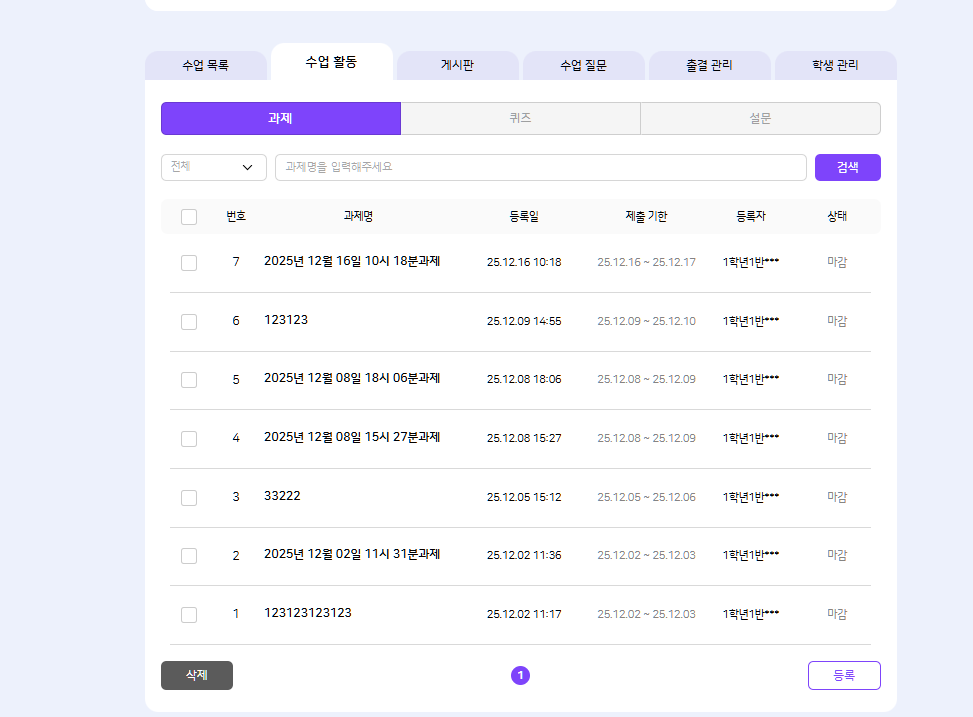Click the purple 검색 button
This screenshot has width=973, height=717.
click(847, 167)
